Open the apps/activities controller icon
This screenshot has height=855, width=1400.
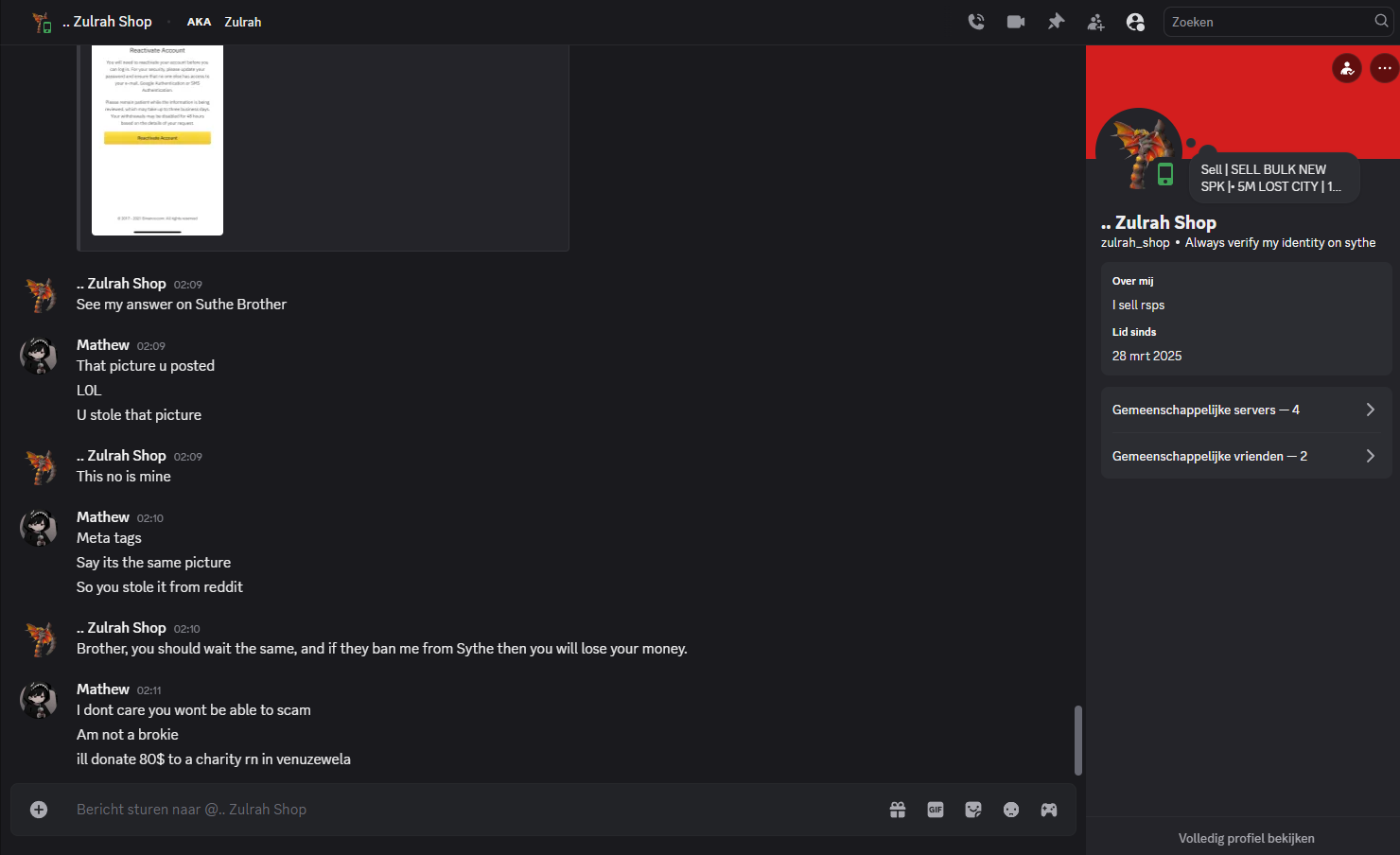click(x=1049, y=810)
